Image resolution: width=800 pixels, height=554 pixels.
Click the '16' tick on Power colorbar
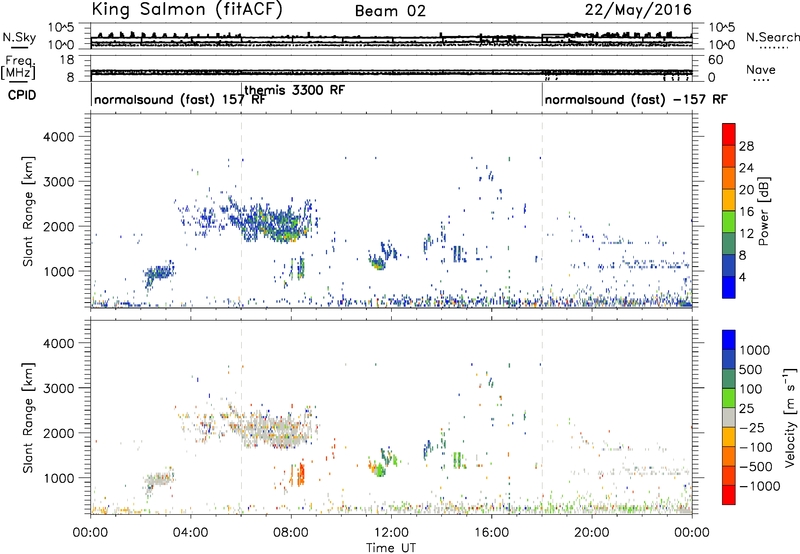coord(746,212)
